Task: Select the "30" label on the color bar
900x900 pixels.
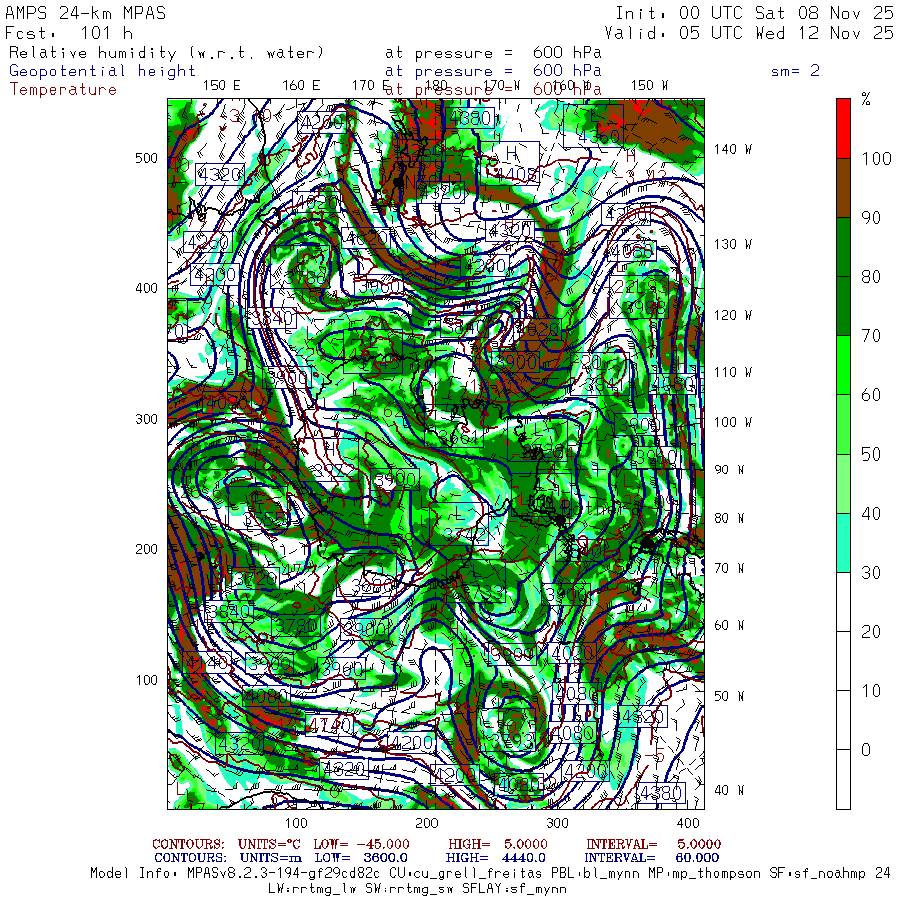Action: pos(871,572)
